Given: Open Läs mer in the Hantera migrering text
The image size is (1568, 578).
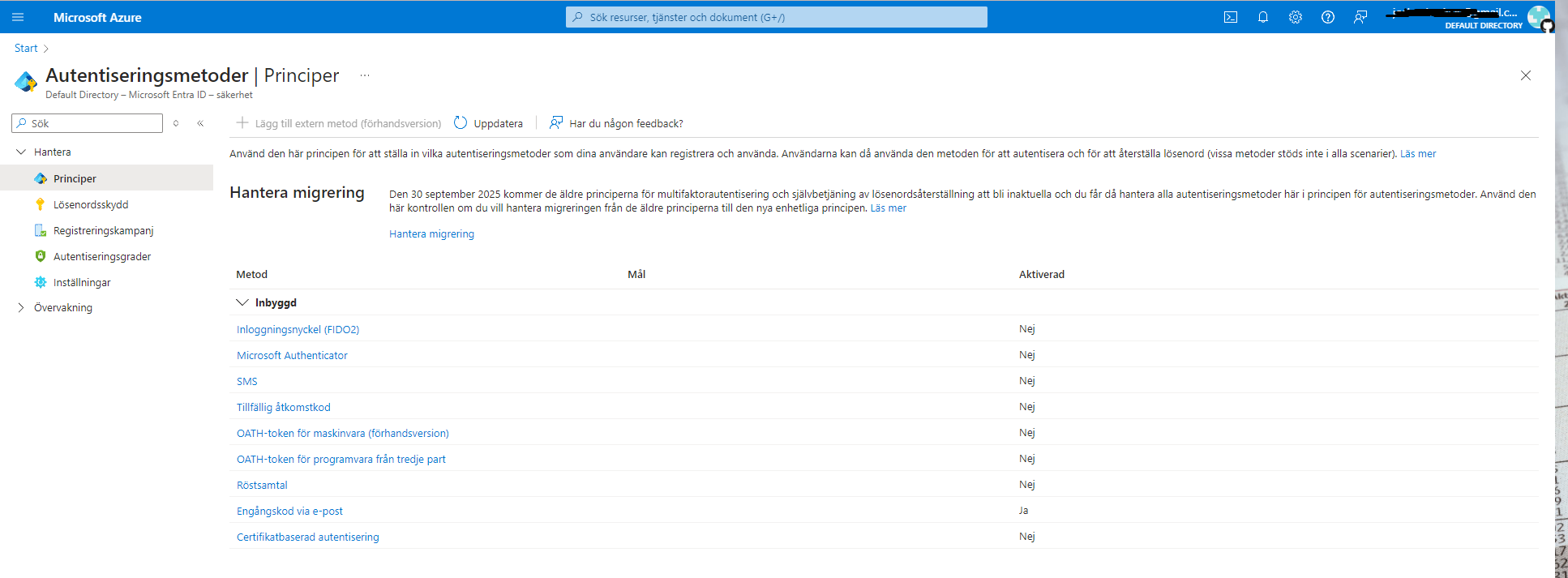Looking at the screenshot, I should pyautogui.click(x=889, y=208).
